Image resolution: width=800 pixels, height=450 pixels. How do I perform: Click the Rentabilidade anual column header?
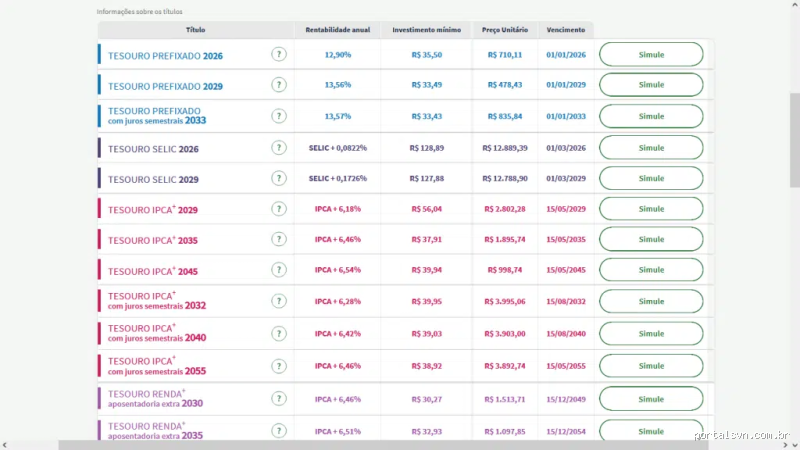(338, 30)
